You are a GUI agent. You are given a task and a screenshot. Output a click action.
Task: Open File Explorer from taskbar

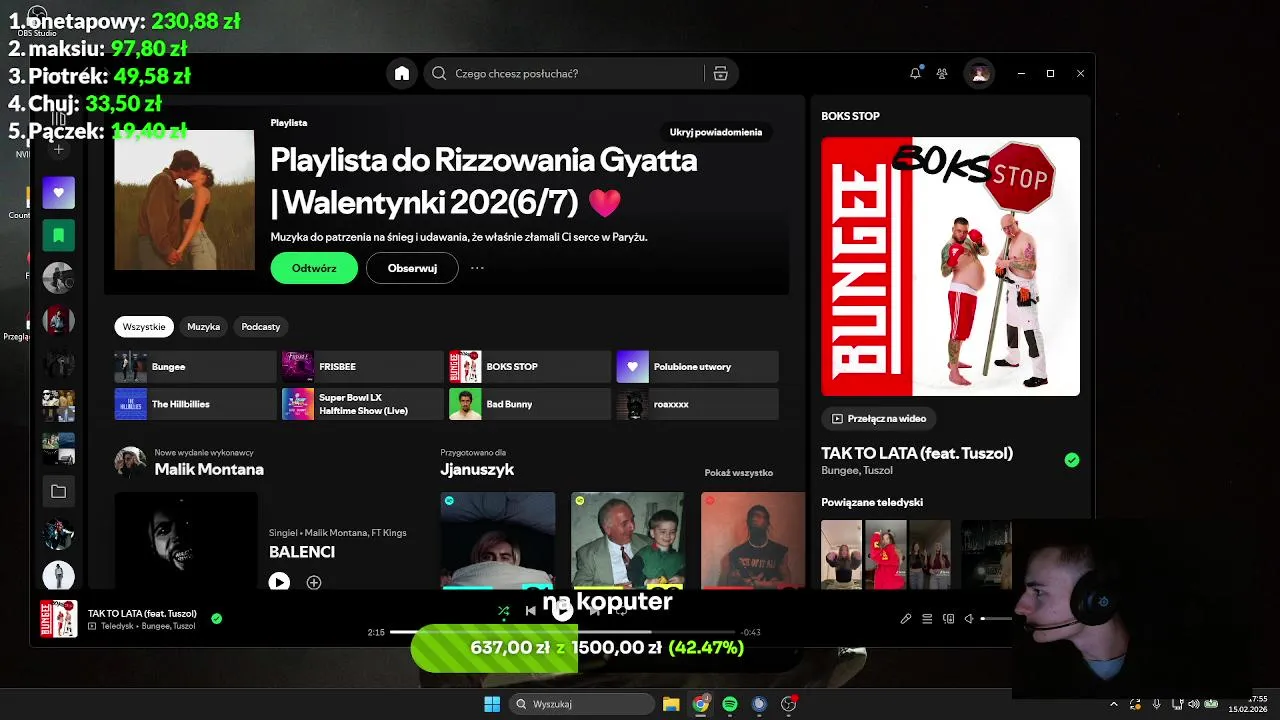[x=671, y=704]
